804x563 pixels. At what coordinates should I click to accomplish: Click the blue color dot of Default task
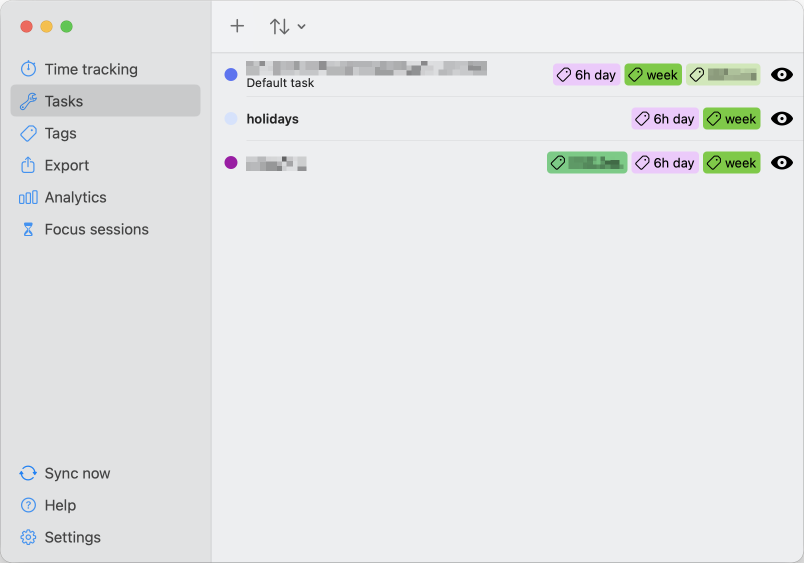click(231, 75)
